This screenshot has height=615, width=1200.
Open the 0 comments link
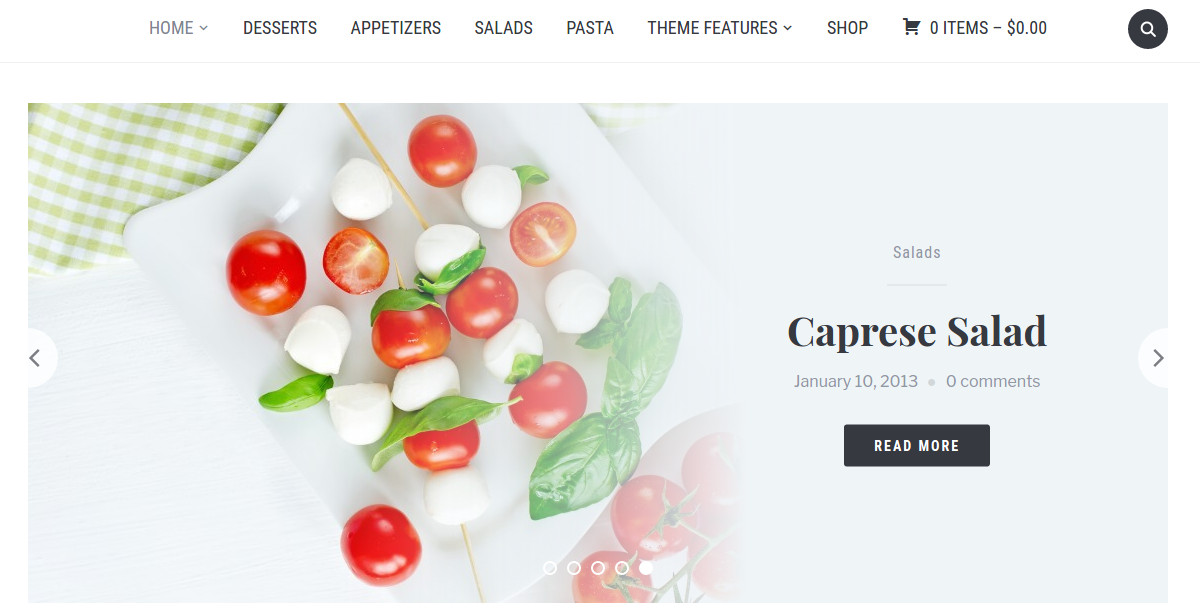pos(993,381)
